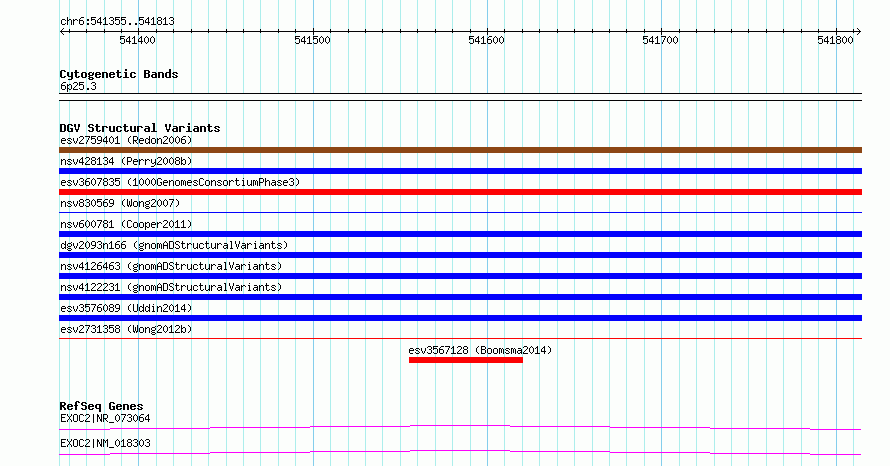Open the nsv4122231 (gnomADStructuralVariants) label
890x466 pixels.
[171, 287]
